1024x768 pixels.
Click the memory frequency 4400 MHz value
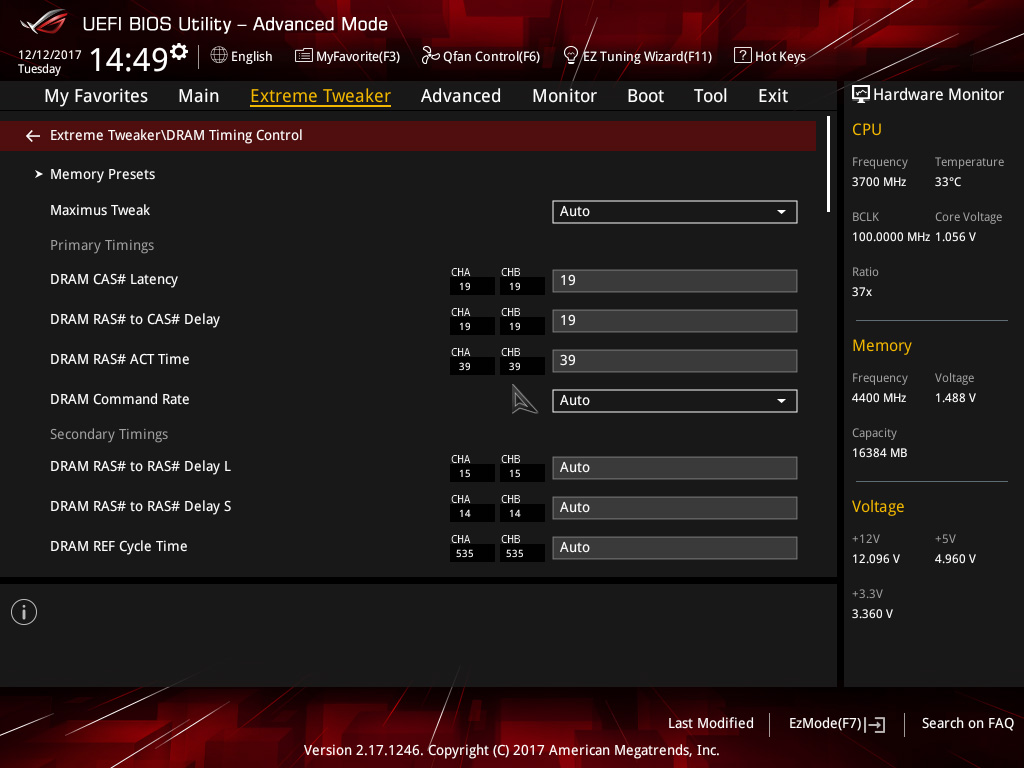[x=878, y=398]
